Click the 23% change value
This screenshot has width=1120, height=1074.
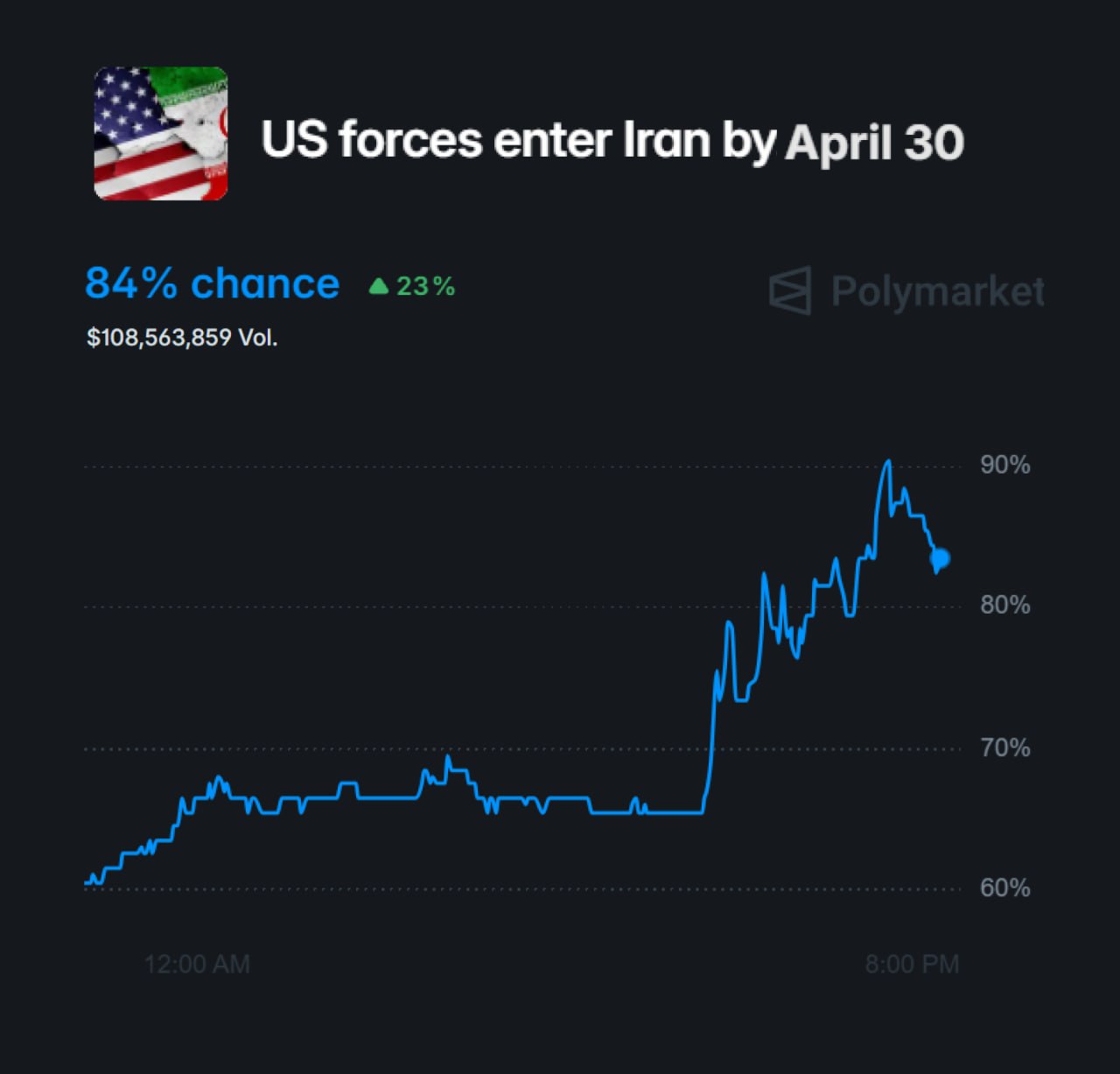pos(426,286)
